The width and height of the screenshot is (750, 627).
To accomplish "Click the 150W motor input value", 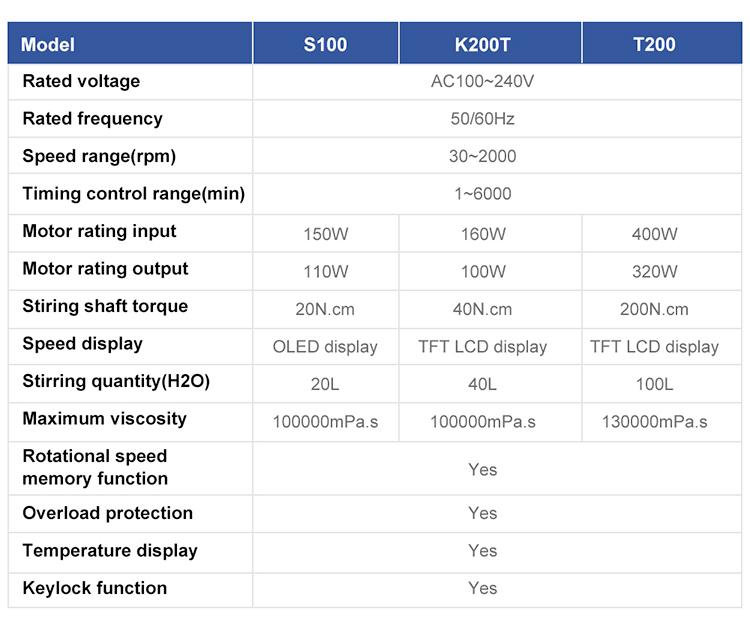I will pos(325,234).
